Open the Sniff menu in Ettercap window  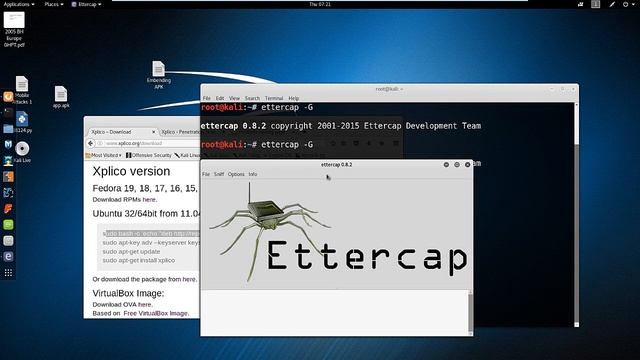tap(219, 174)
